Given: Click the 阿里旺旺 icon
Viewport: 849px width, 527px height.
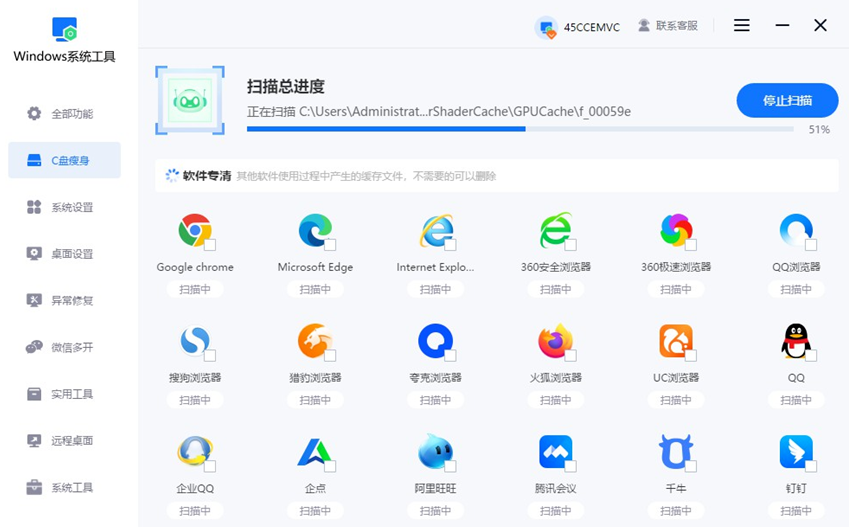Looking at the screenshot, I should point(435,452).
